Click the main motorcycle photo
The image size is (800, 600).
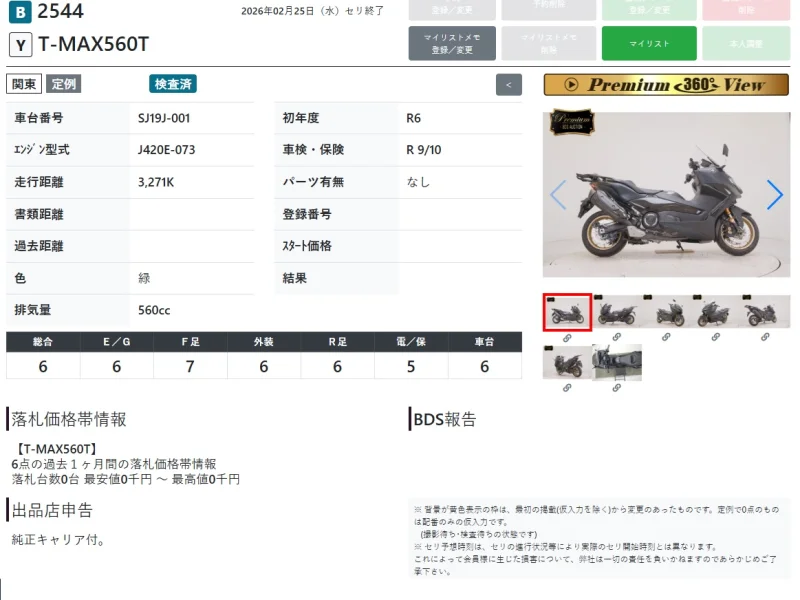pyautogui.click(x=666, y=194)
